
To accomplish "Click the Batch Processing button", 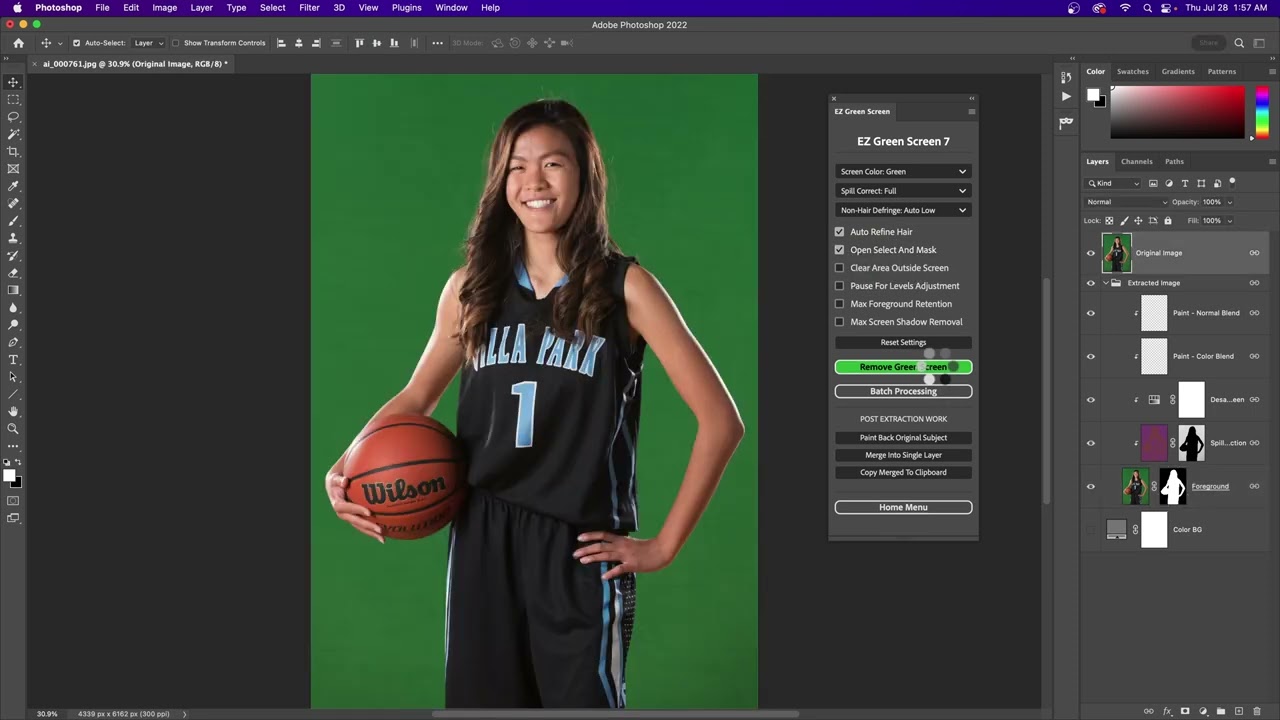I will (903, 391).
